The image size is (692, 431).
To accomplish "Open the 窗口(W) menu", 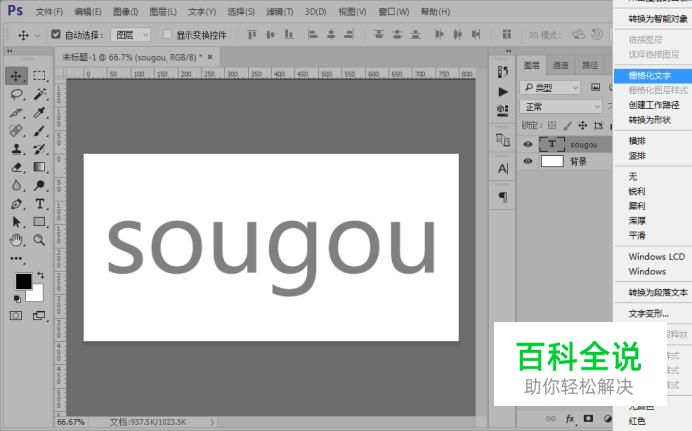I will (394, 12).
